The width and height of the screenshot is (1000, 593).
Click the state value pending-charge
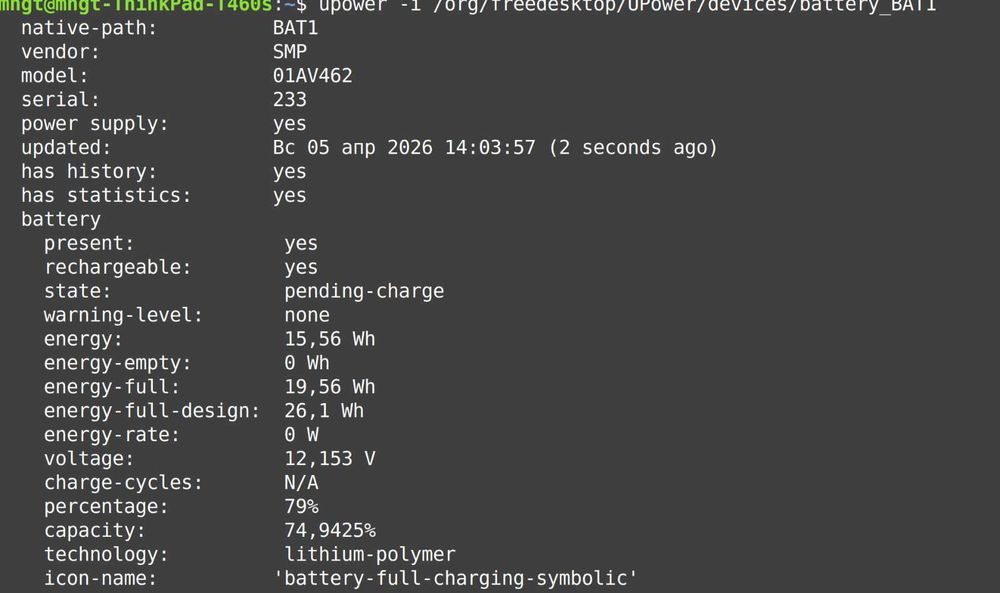364,292
